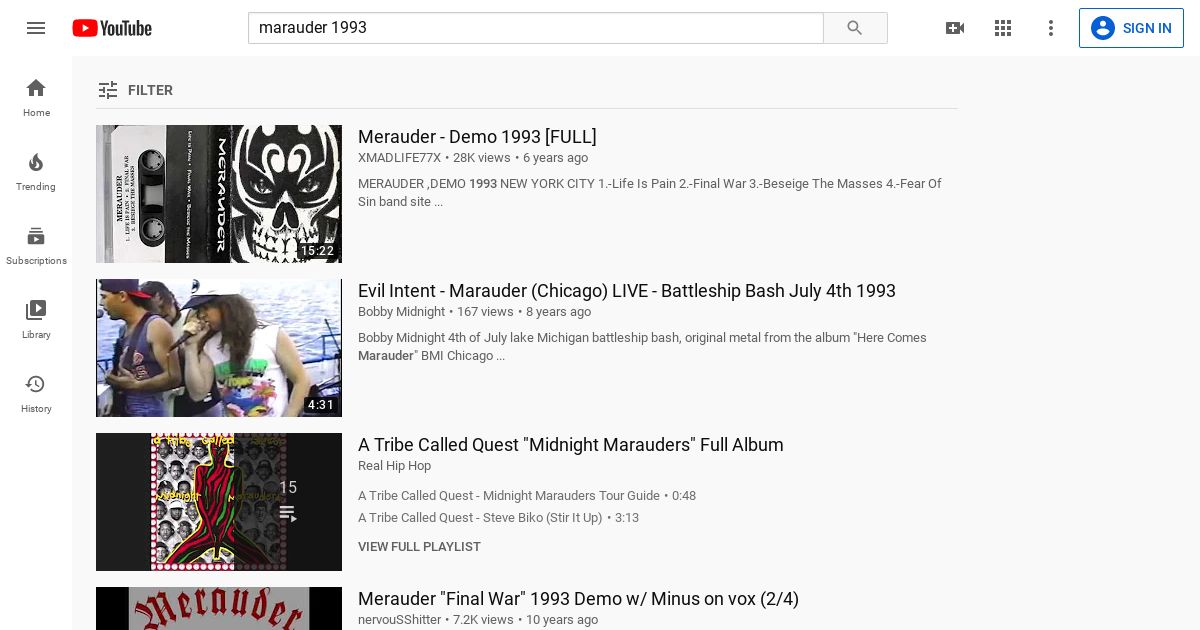
Task: Click the 'Bobby Midnight 4th of July' description
Action: 642,347
